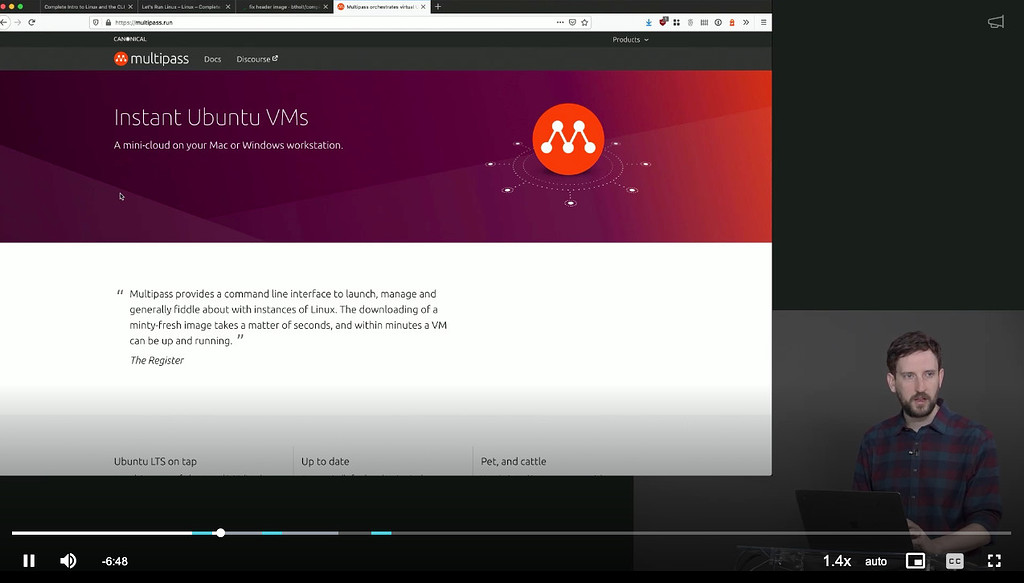Select the Multipass logo icon
Viewport: 1024px width, 583px height.
123,58
